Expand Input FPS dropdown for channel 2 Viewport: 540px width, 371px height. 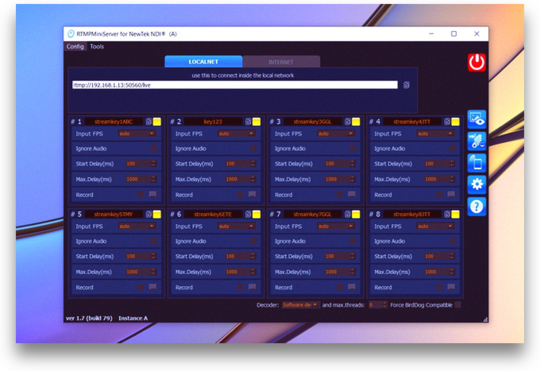tap(237, 133)
